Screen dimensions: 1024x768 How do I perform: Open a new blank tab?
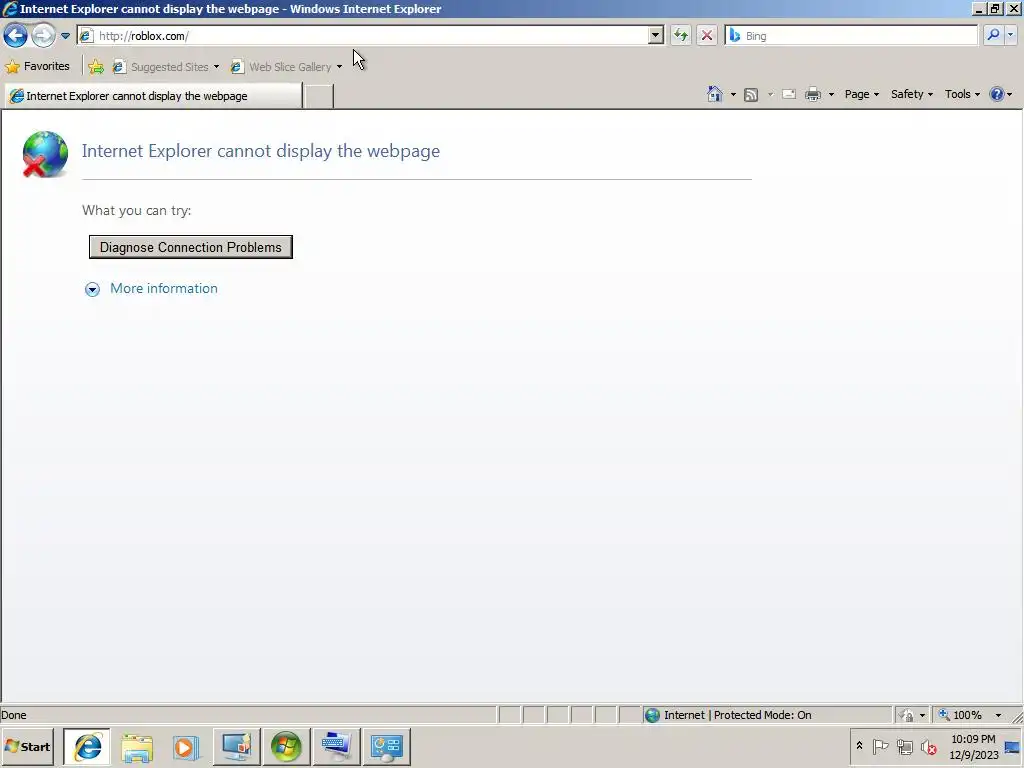click(319, 96)
